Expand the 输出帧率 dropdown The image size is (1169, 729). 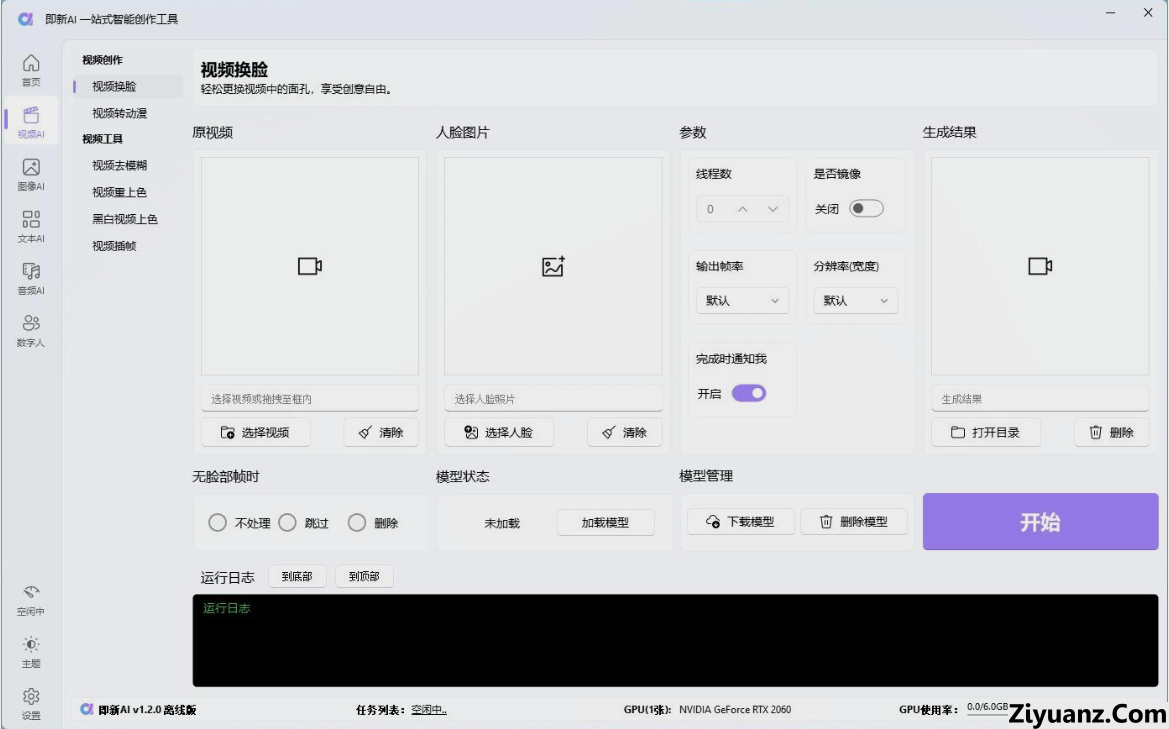(742, 301)
